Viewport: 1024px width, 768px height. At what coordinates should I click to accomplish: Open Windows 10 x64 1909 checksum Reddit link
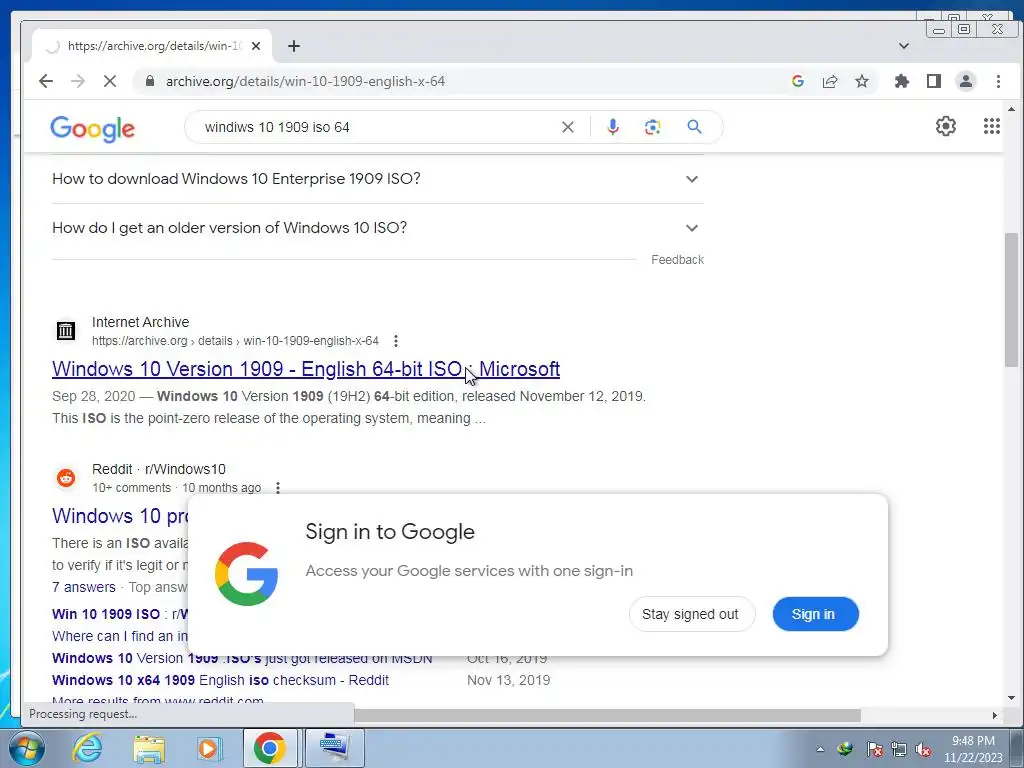220,680
